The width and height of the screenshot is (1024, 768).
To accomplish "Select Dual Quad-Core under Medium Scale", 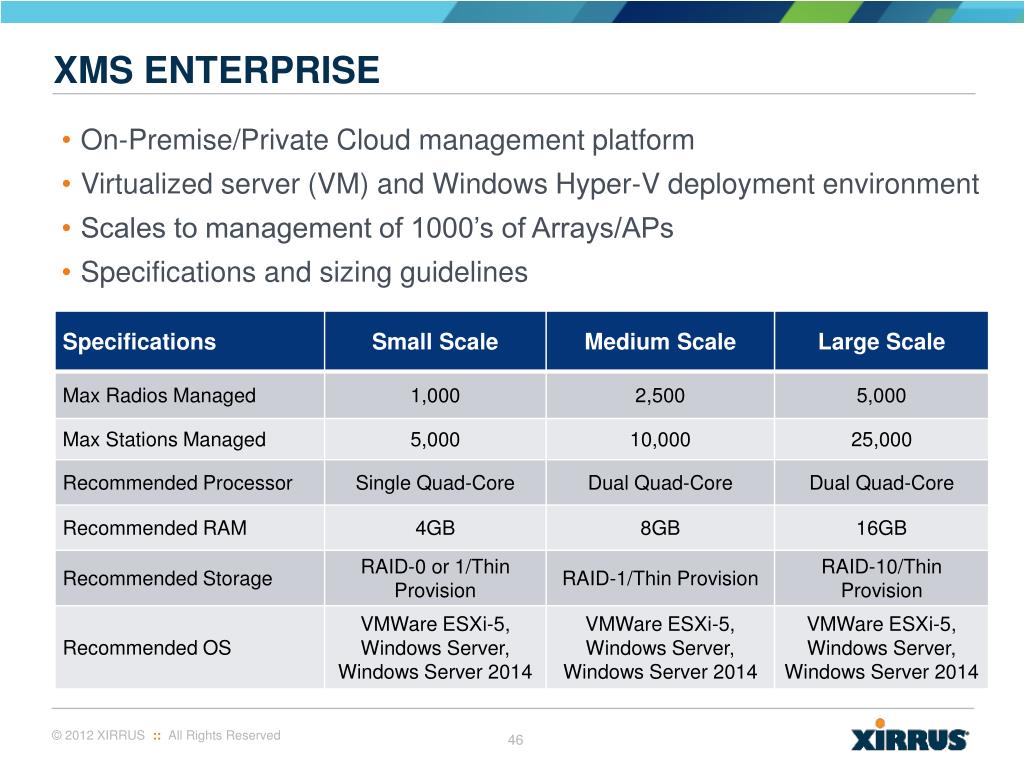I will pos(660,483).
